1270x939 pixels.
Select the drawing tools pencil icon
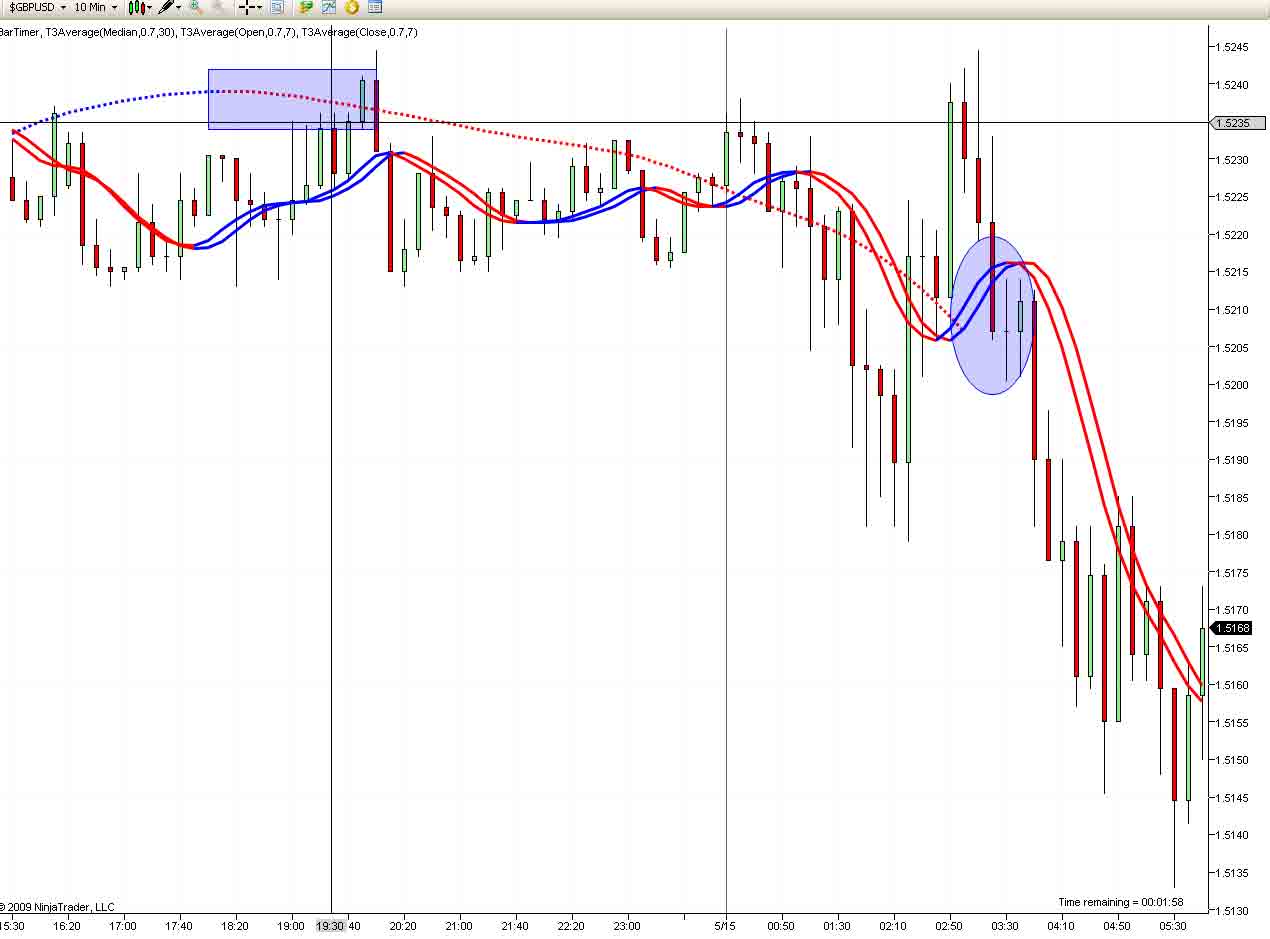165,7
